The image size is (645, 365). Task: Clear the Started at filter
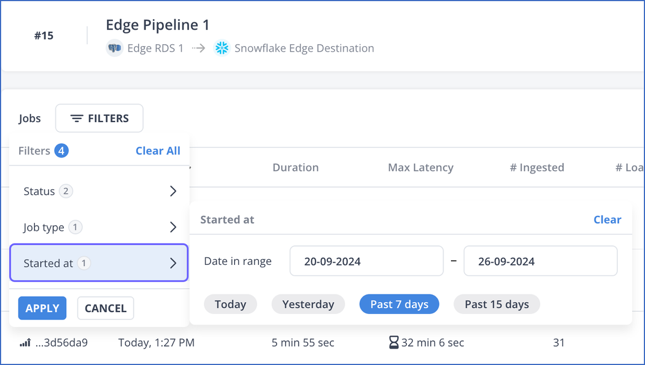[x=607, y=219]
